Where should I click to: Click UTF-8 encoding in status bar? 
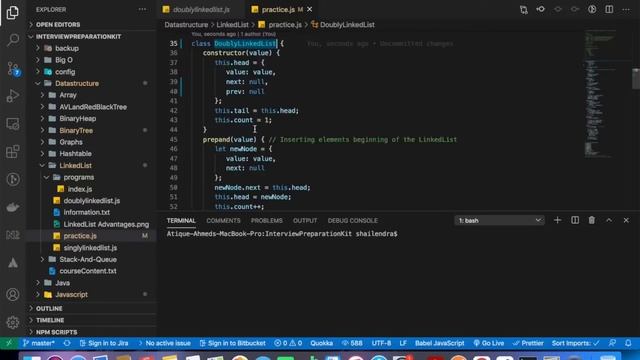click(x=381, y=343)
